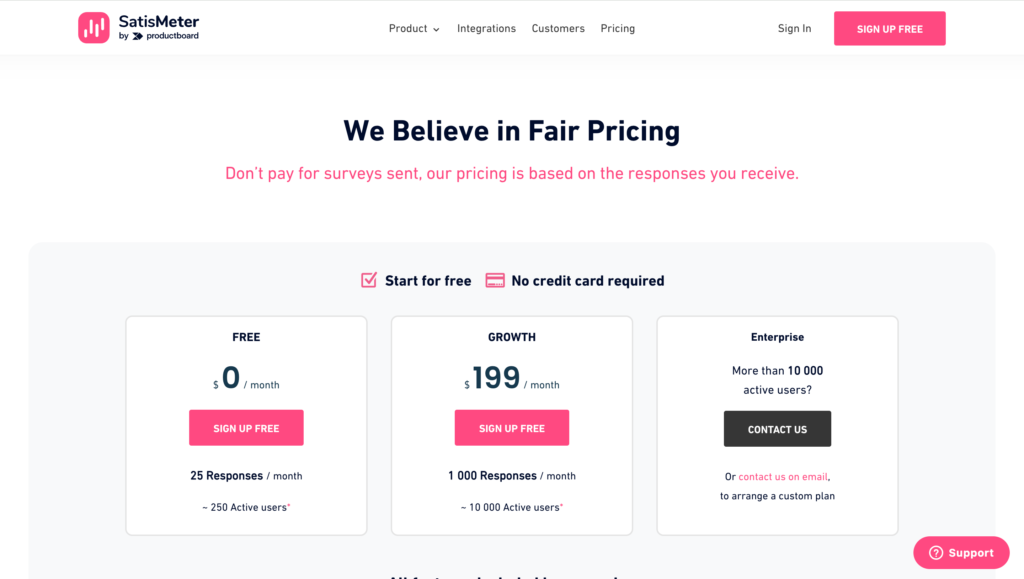Click the asterisk beside 10 000 Active users

pos(563,506)
